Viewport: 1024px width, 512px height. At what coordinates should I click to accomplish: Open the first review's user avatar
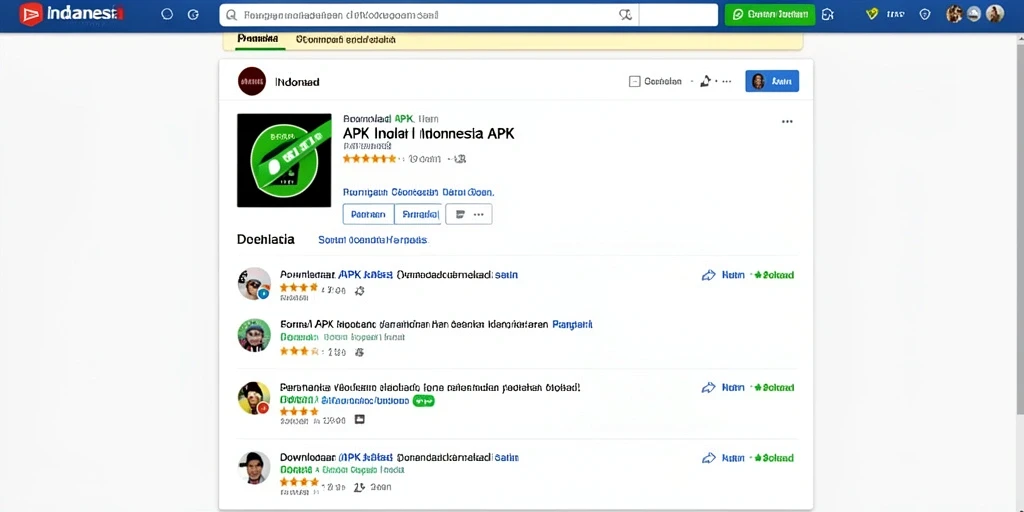[x=254, y=283]
